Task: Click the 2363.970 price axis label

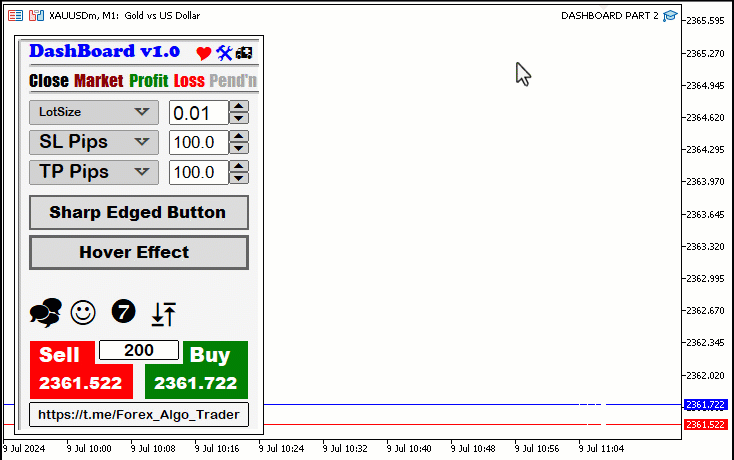Action: click(705, 182)
